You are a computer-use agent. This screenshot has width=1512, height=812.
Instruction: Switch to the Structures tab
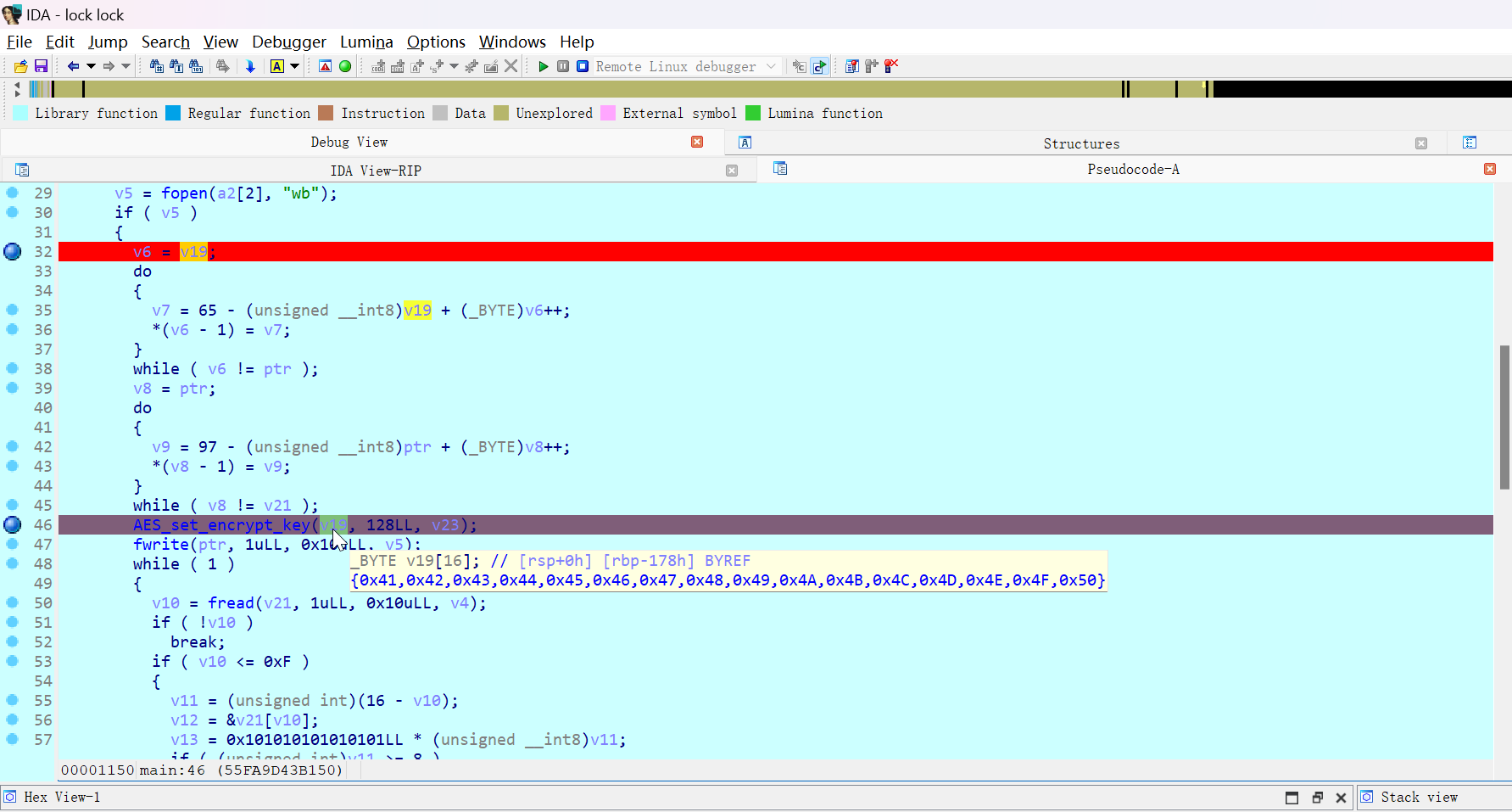coord(1081,143)
